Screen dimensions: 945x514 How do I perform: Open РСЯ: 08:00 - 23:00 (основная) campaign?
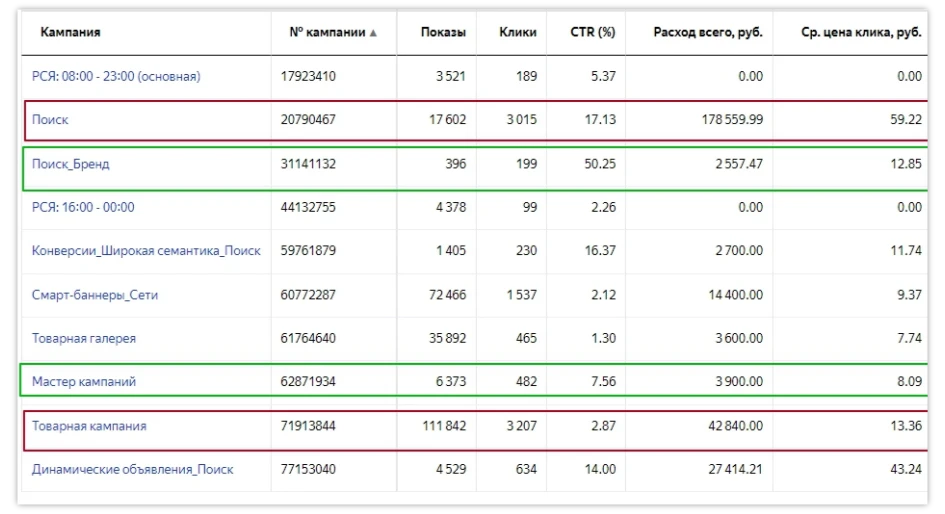[x=116, y=76]
